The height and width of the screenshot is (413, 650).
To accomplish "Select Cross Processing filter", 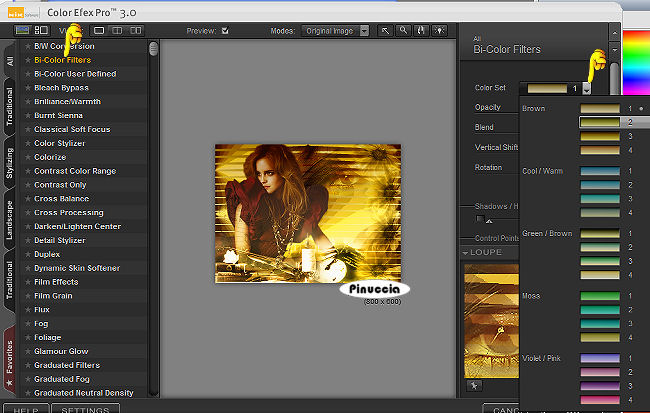I will [69, 212].
